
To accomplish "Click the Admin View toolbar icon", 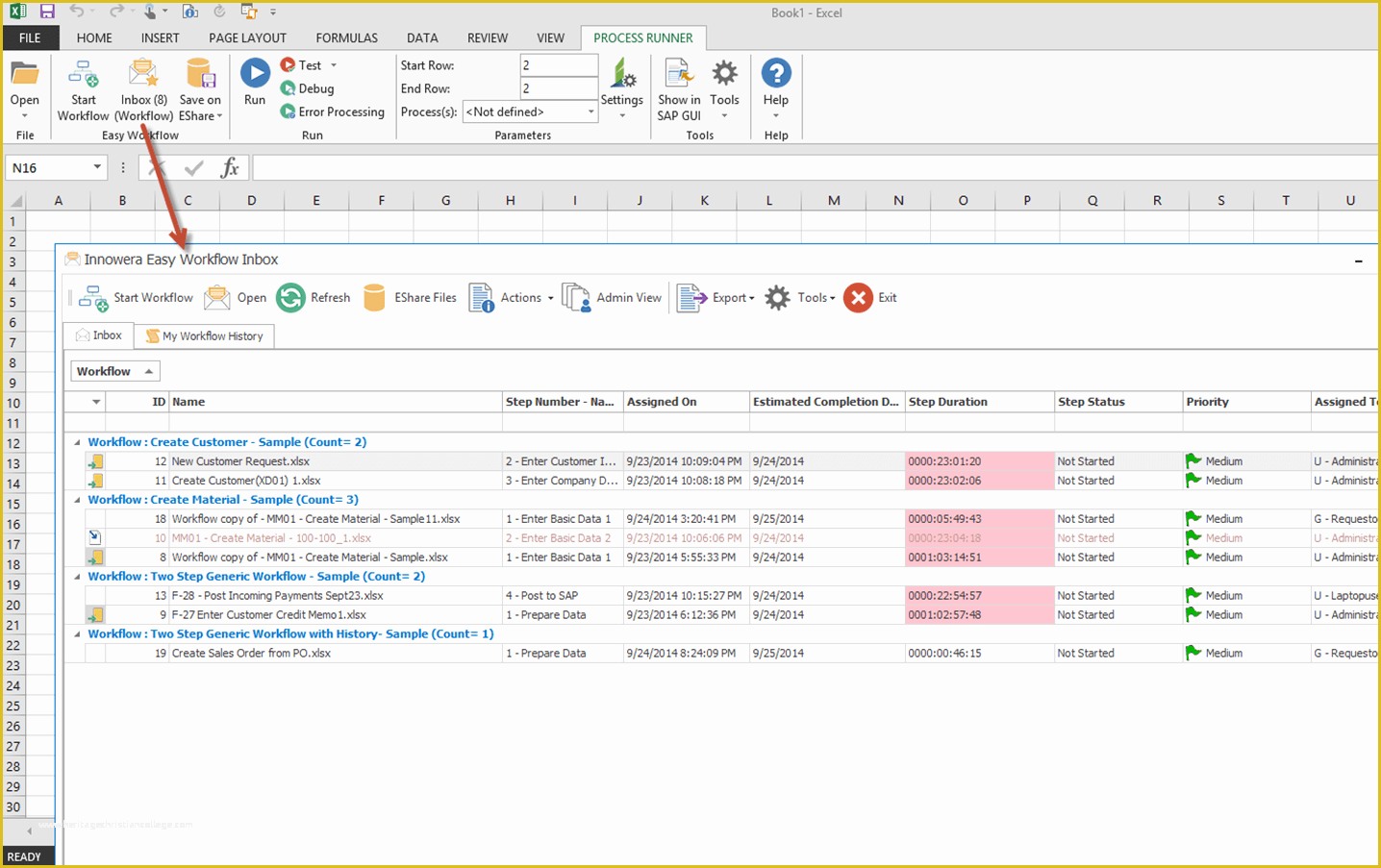I will click(x=576, y=298).
